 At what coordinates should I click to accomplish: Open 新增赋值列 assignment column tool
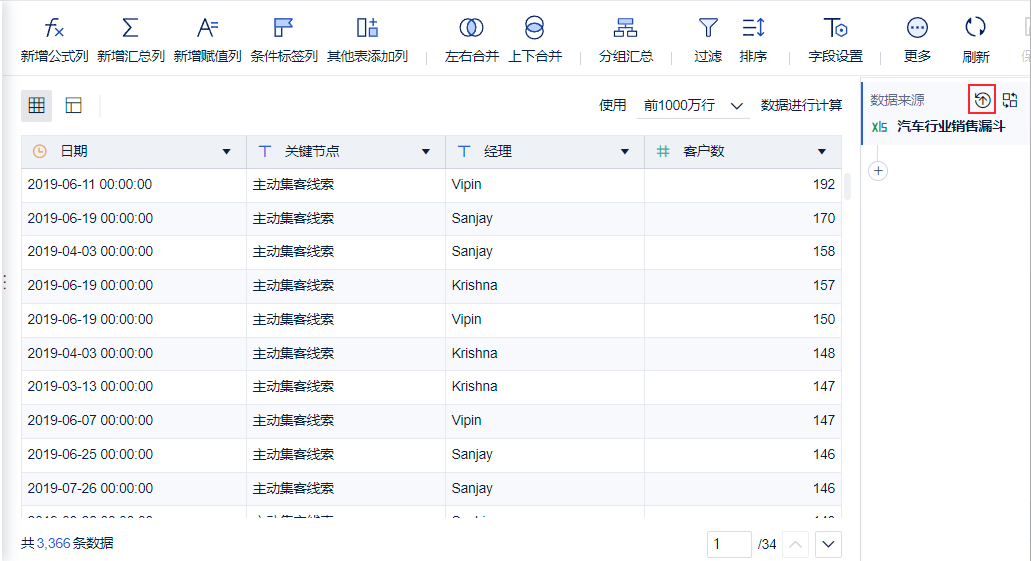coord(207,40)
